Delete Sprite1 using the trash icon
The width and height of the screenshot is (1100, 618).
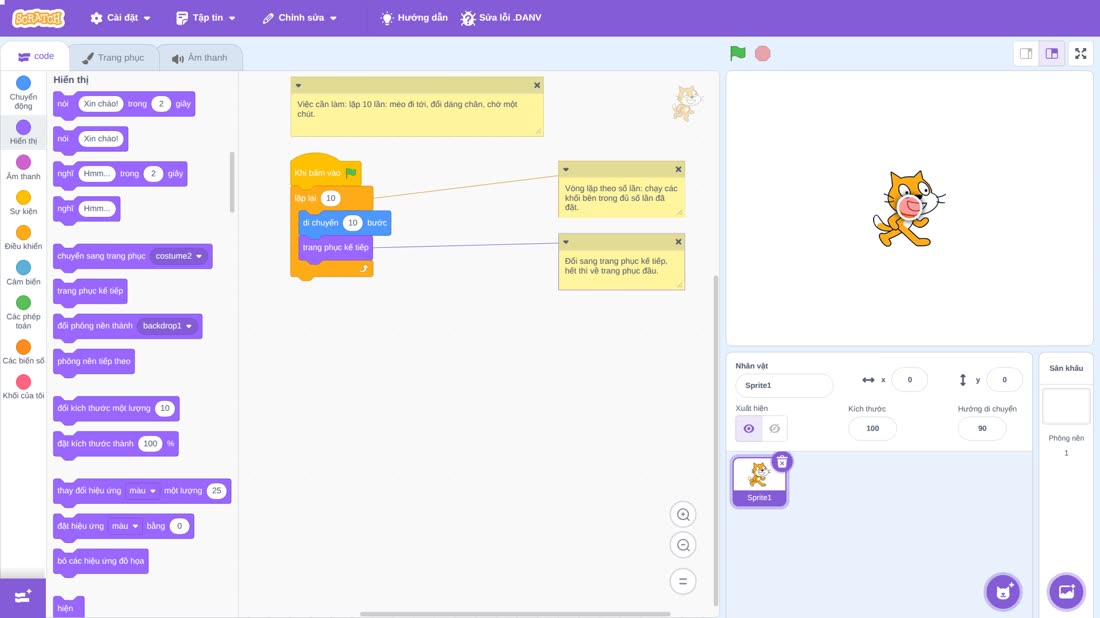point(782,462)
